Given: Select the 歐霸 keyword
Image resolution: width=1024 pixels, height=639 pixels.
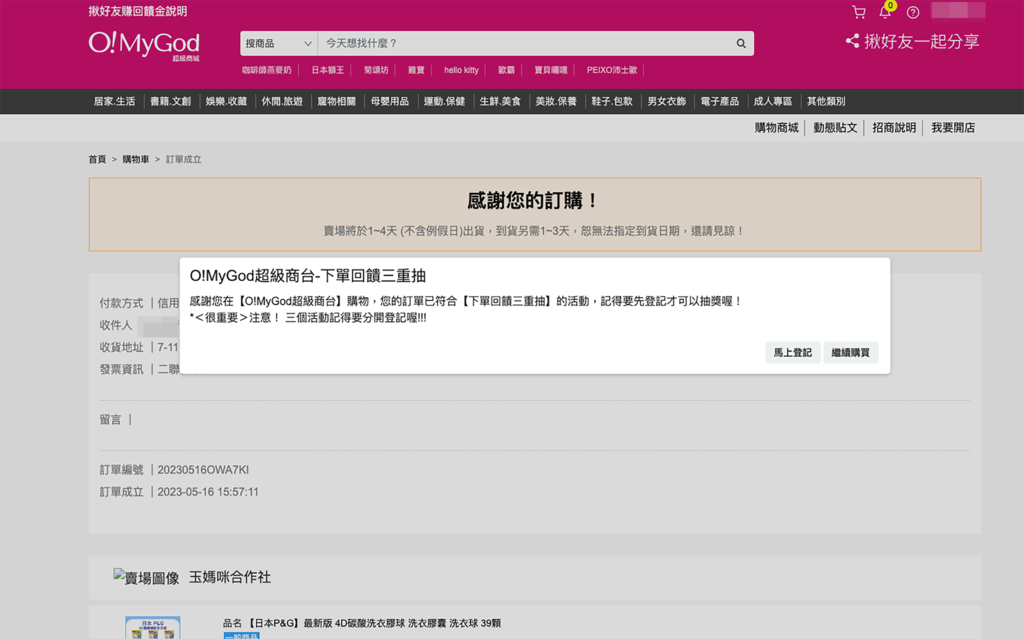Looking at the screenshot, I should 506,70.
